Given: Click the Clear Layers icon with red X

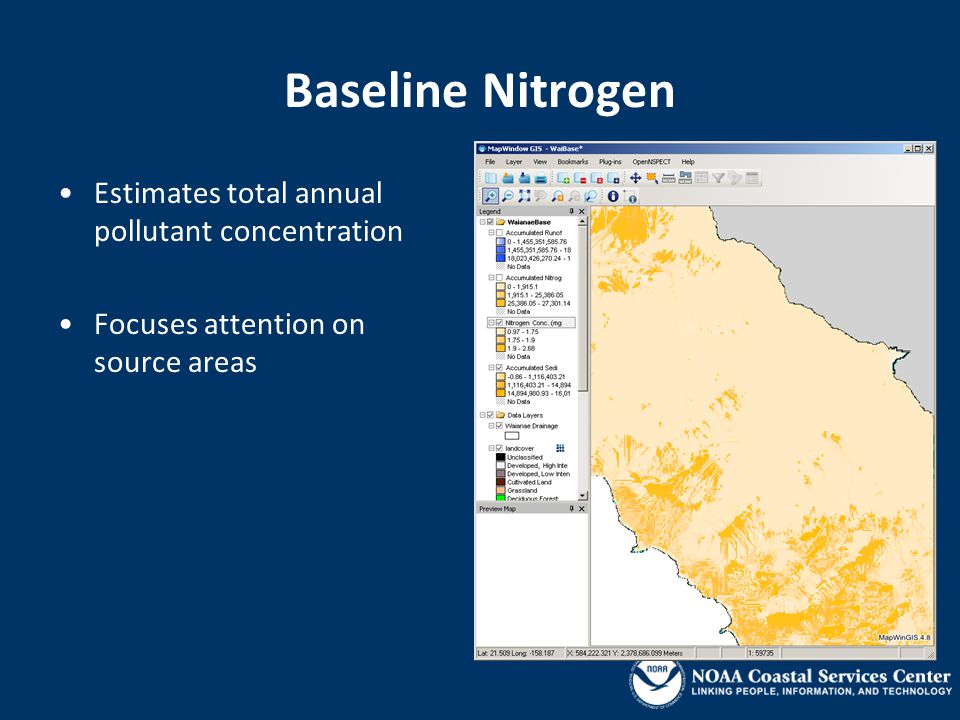Looking at the screenshot, I should (x=597, y=178).
